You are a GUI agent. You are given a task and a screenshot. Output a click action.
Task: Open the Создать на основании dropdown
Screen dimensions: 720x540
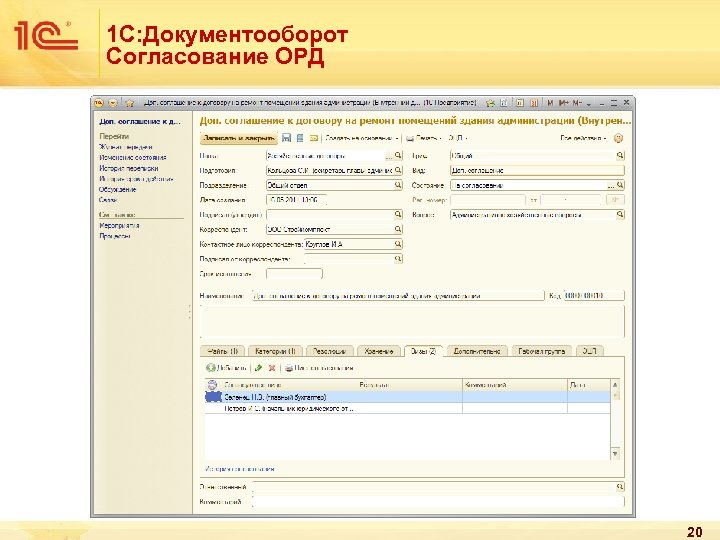pyautogui.click(x=361, y=138)
